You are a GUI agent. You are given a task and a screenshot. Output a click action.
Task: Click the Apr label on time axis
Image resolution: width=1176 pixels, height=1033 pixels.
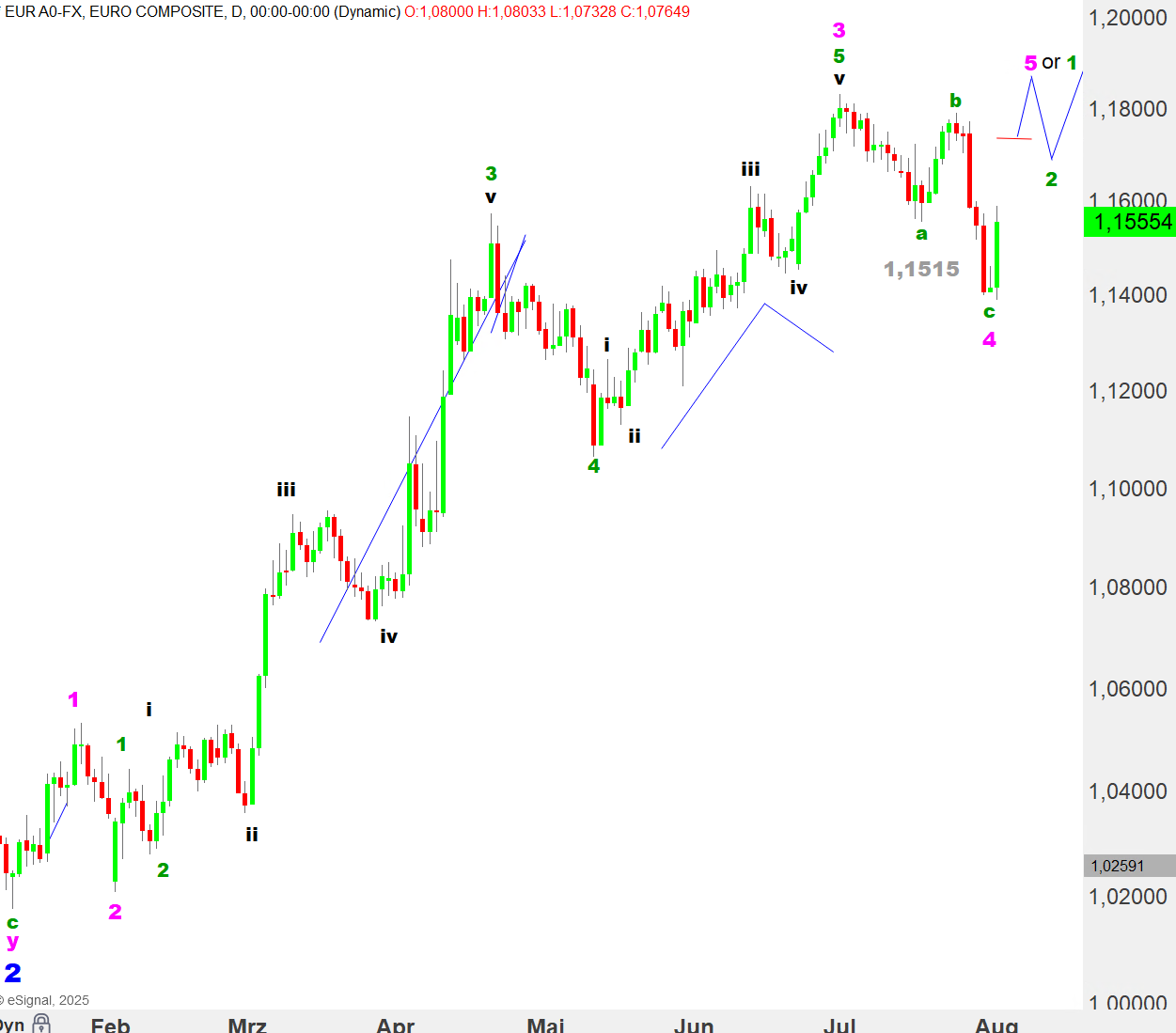point(395,1025)
